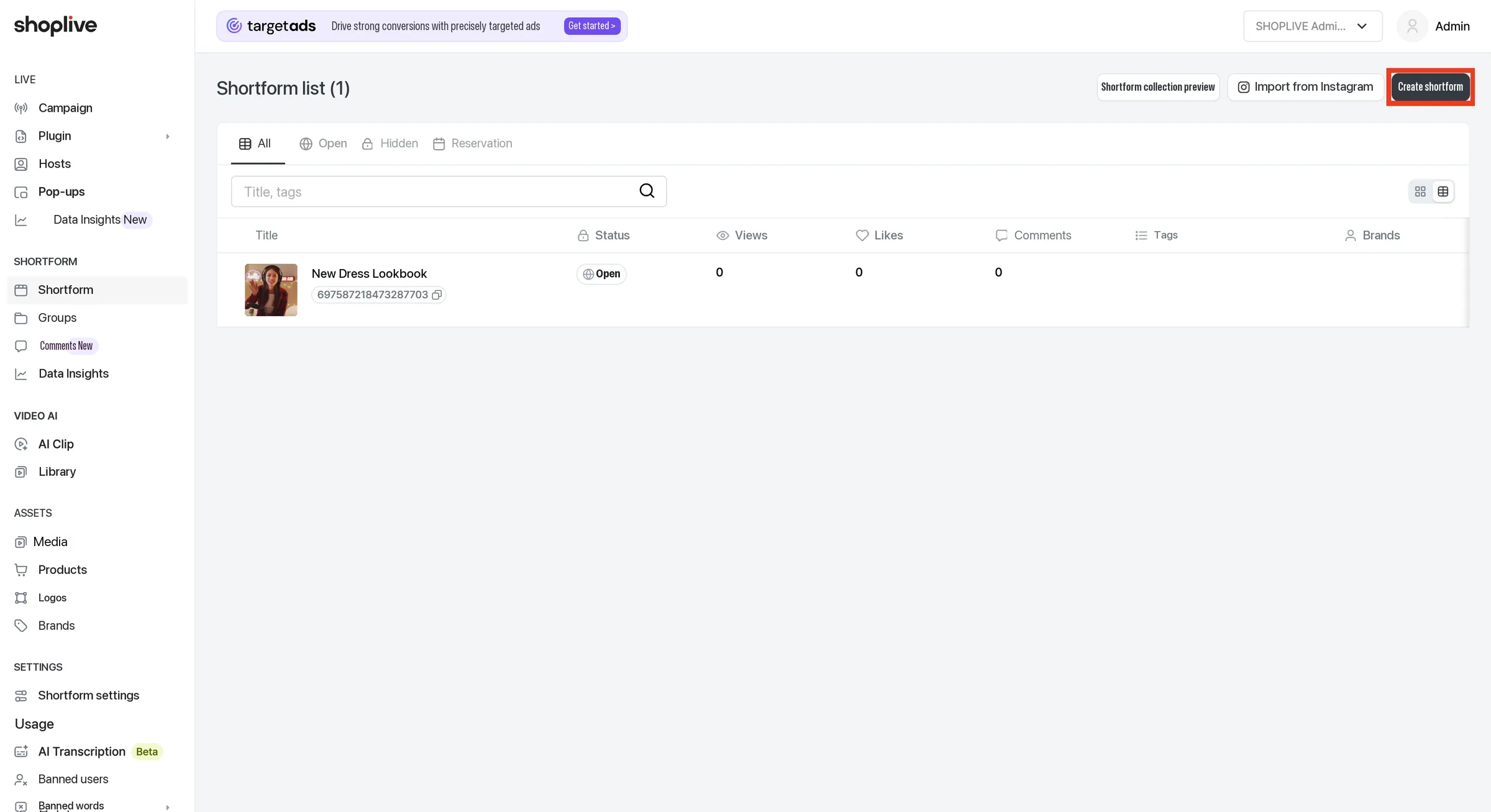Open the New Dress Lookbook thumbnail

(271, 290)
